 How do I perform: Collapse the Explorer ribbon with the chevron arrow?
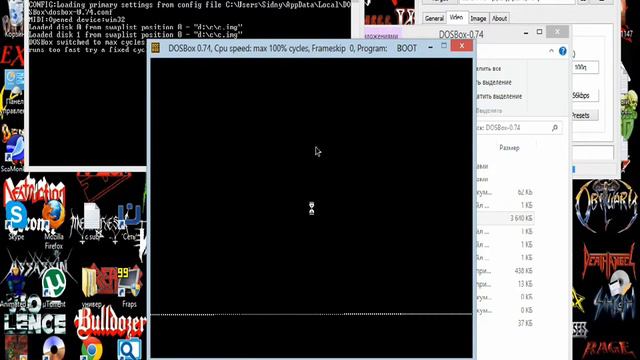(551, 51)
